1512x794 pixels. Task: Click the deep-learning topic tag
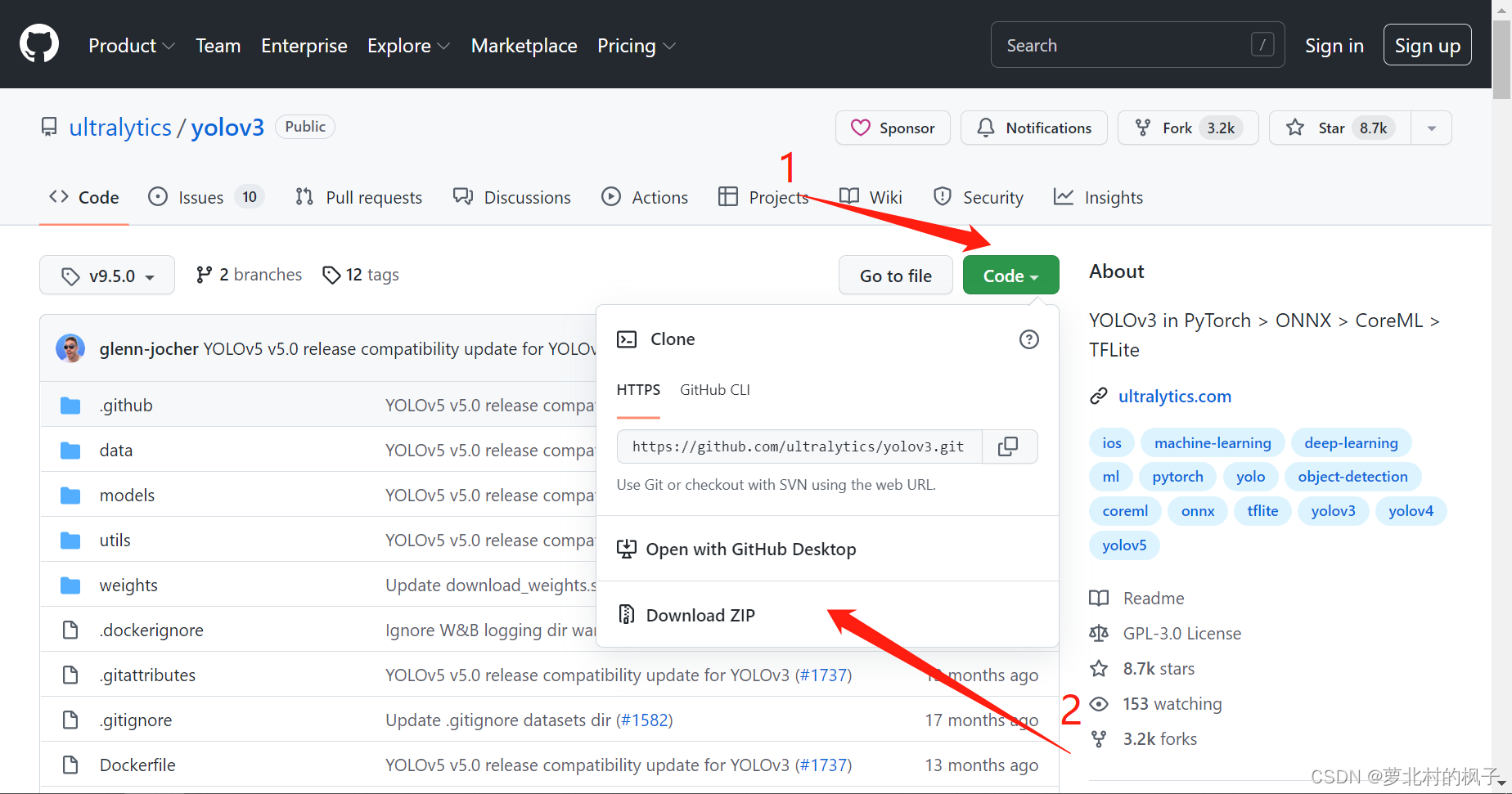[1351, 443]
